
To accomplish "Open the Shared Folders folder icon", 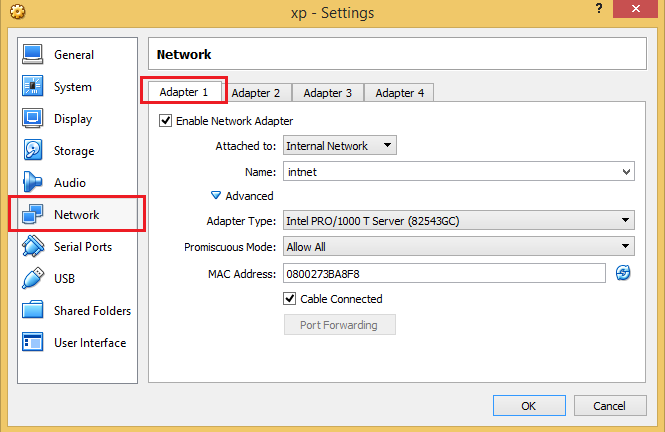I will [x=33, y=310].
